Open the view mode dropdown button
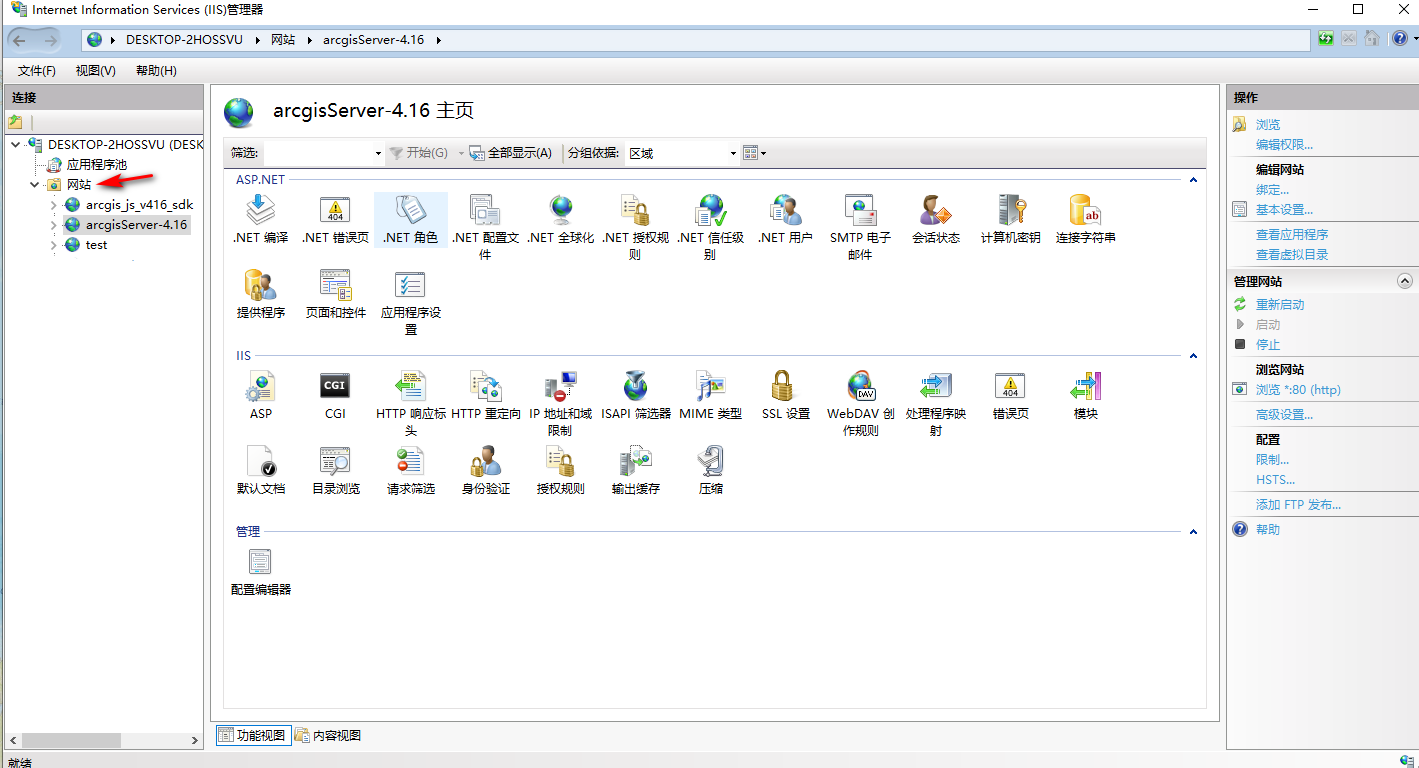This screenshot has width=1419, height=768. (x=755, y=153)
